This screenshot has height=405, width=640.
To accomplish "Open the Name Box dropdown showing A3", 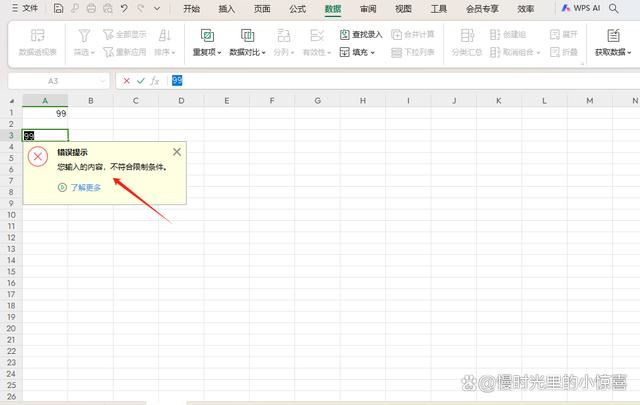I will tap(104, 80).
